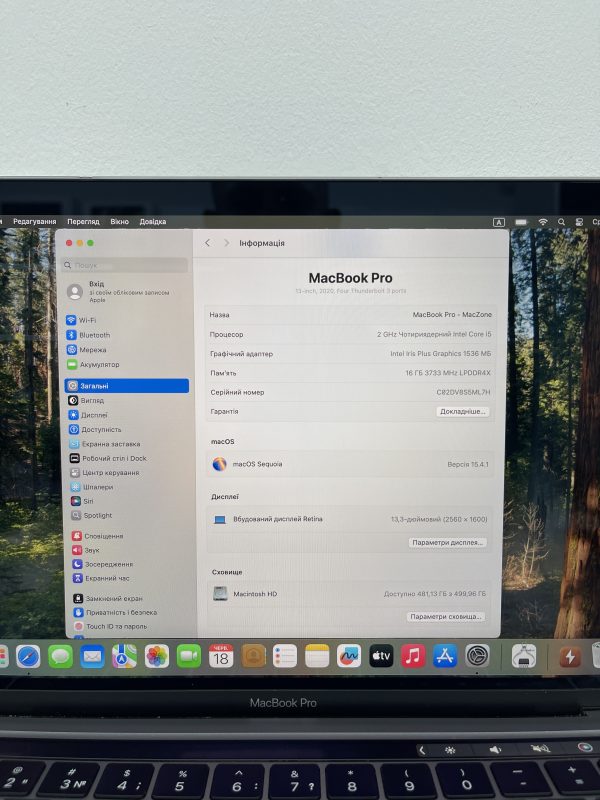The image size is (600, 800).
Task: Go back with the left chevron
Action: click(207, 243)
